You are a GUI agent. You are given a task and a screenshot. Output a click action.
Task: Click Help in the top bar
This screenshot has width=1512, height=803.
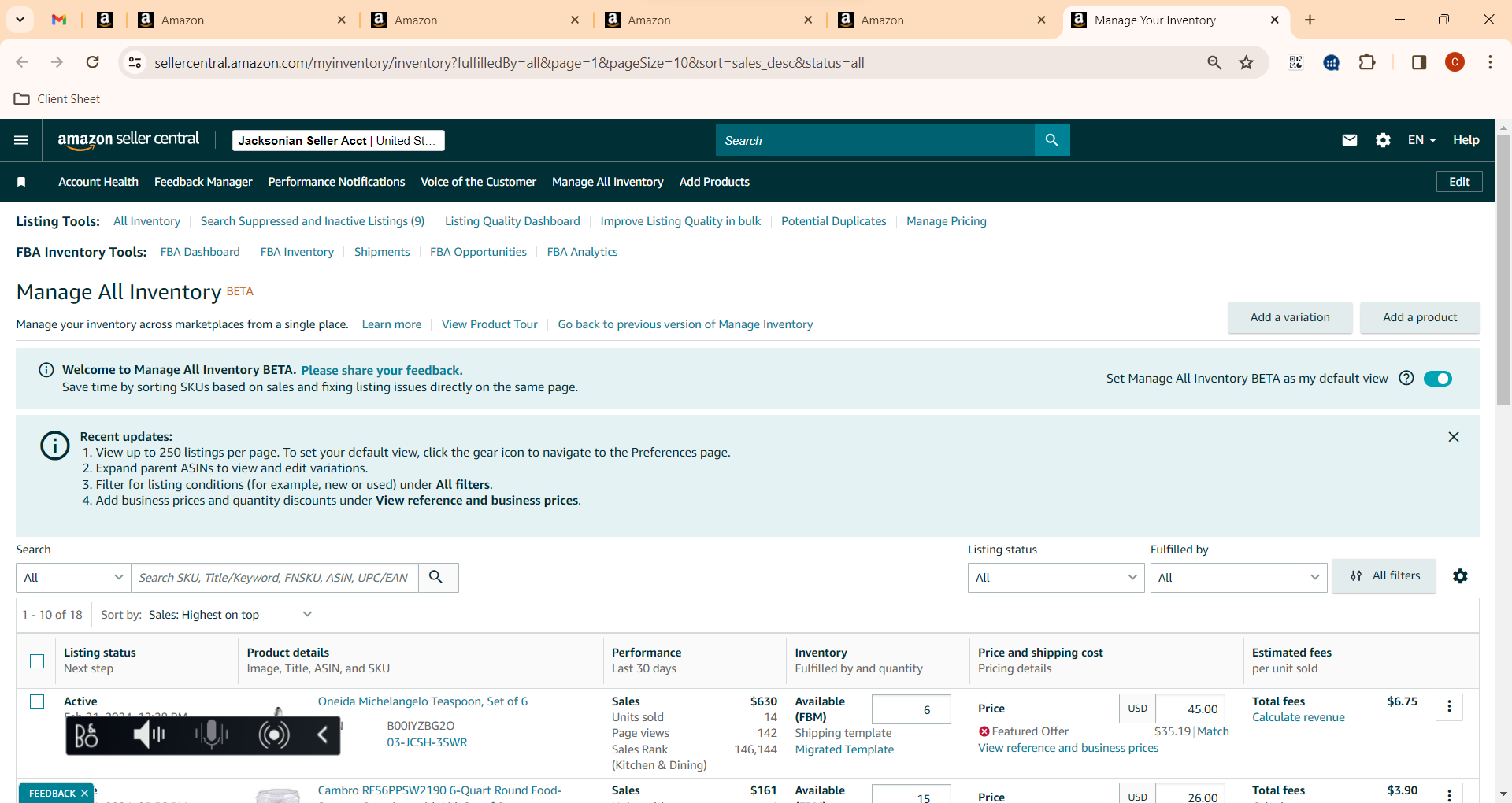click(1466, 140)
